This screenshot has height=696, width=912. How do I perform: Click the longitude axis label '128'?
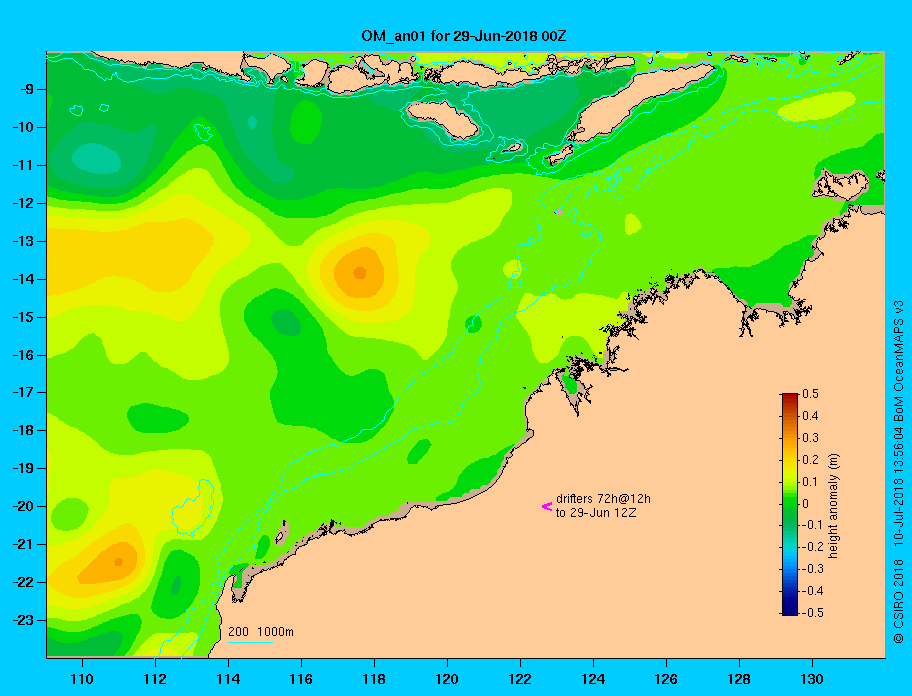click(x=739, y=679)
